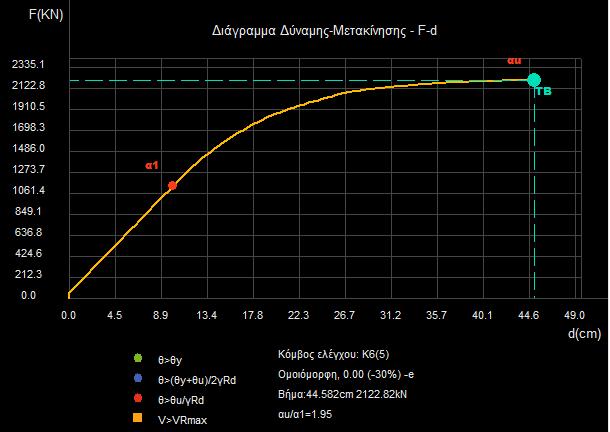Click the y-axis value 424.6
This screenshot has width=610, height=432.
pyautogui.click(x=28, y=253)
